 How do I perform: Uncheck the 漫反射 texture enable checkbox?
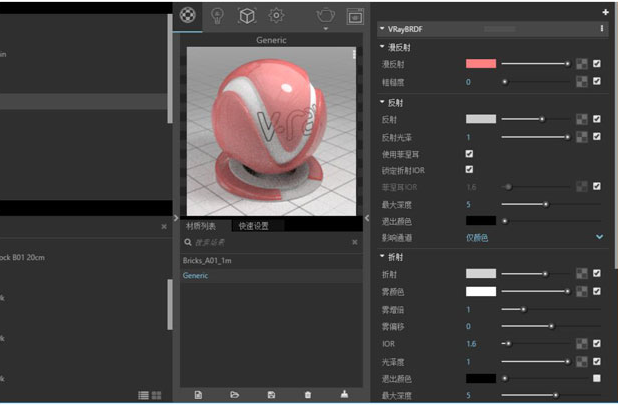click(597, 64)
